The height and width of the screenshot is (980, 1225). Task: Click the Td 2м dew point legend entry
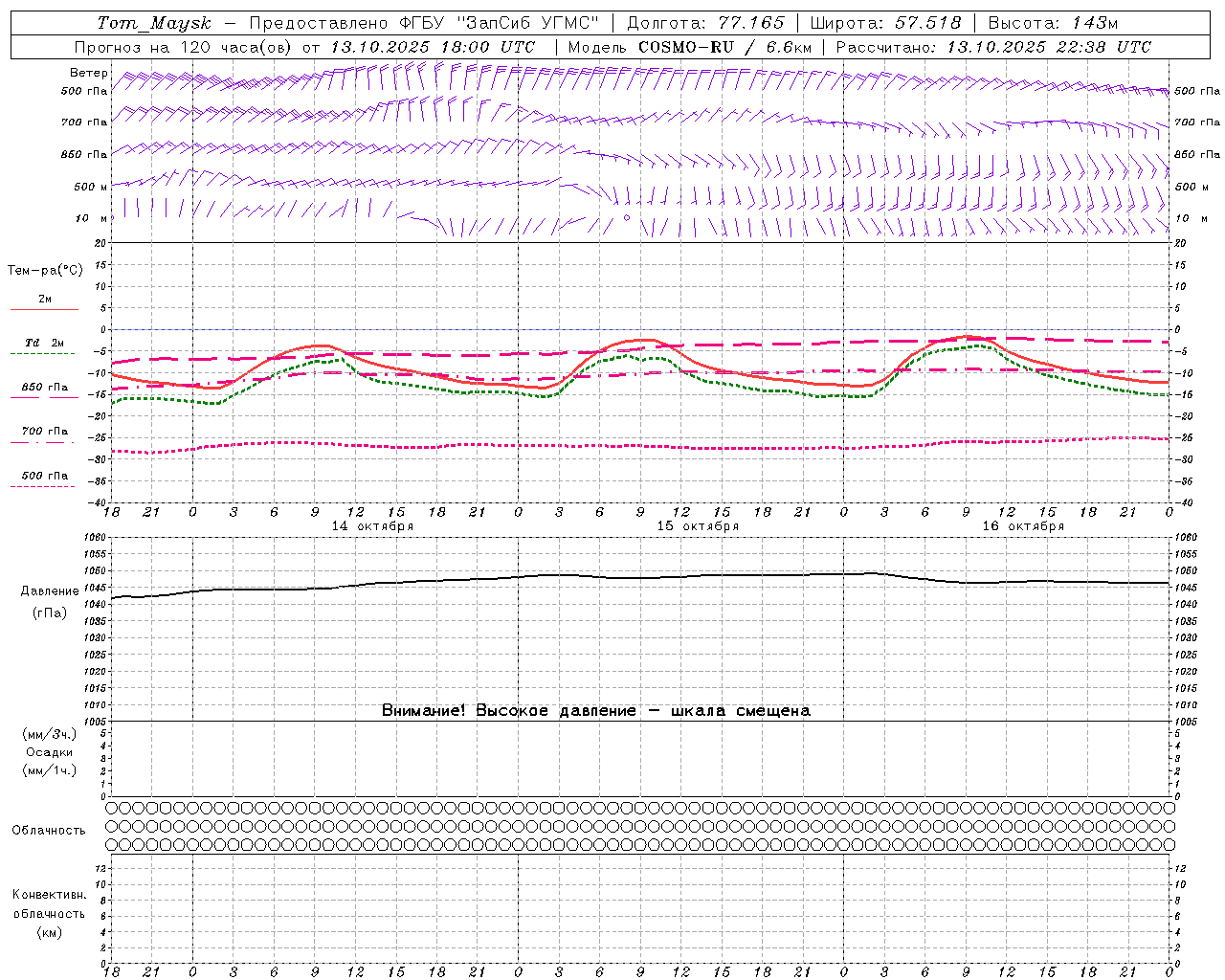pyautogui.click(x=44, y=343)
